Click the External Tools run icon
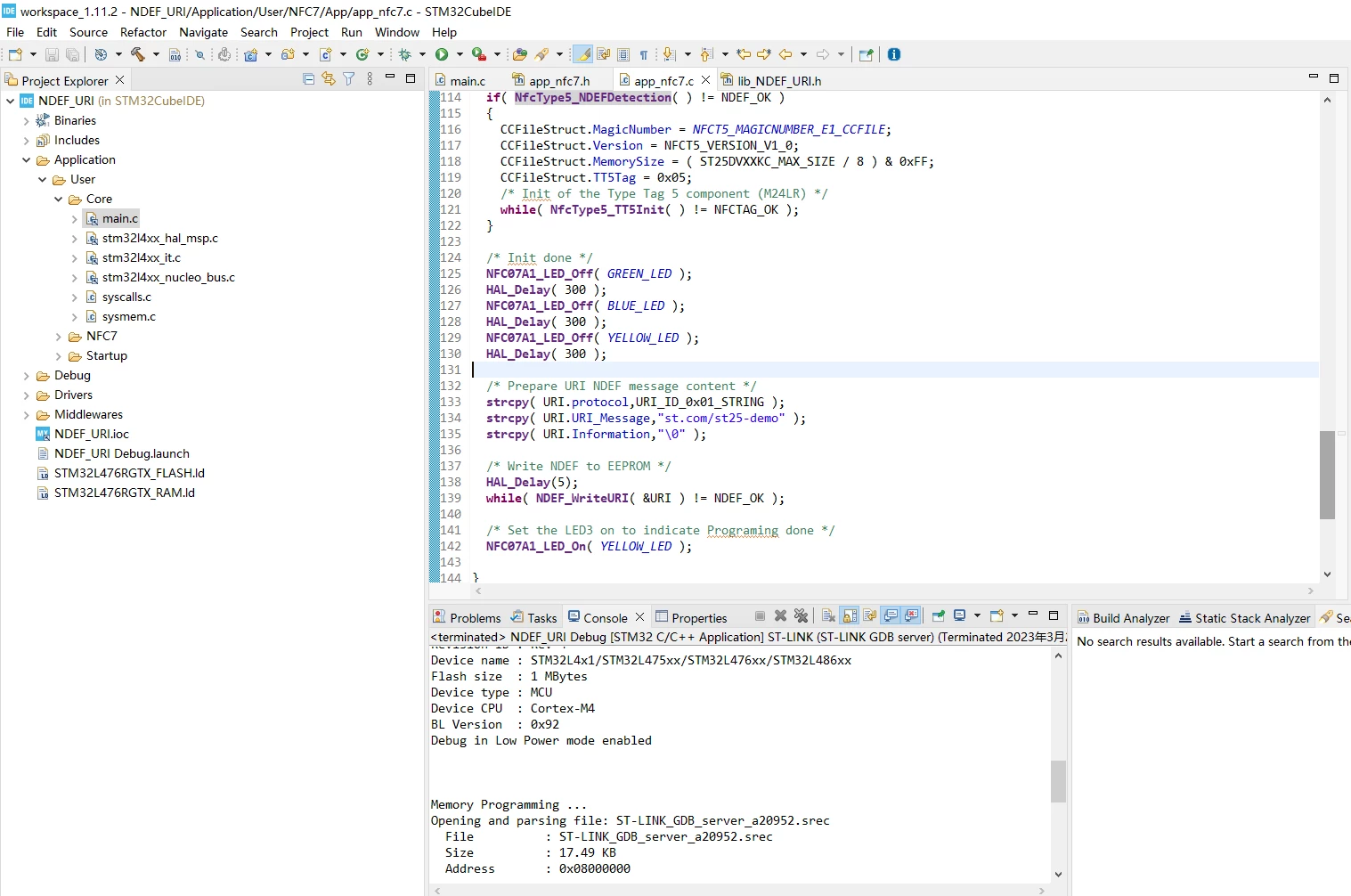The width and height of the screenshot is (1351, 896). 479,54
